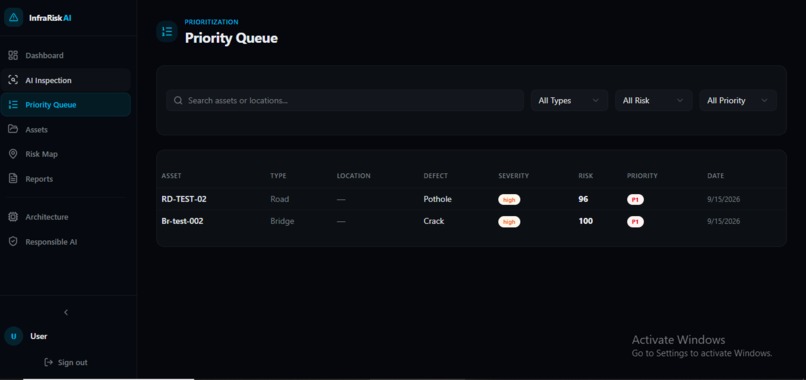Viewport: 806px width, 380px height.
Task: Focus the search assets or locations field
Action: pyautogui.click(x=345, y=101)
